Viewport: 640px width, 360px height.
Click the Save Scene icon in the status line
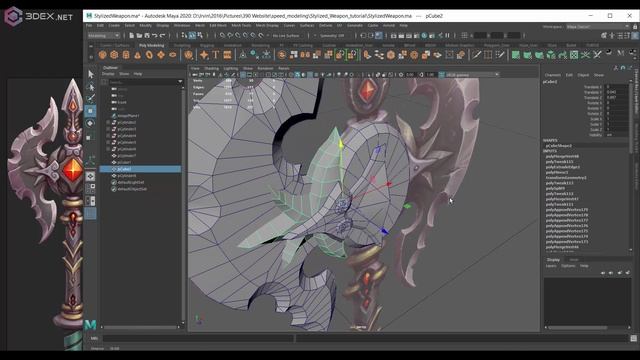click(x=147, y=36)
